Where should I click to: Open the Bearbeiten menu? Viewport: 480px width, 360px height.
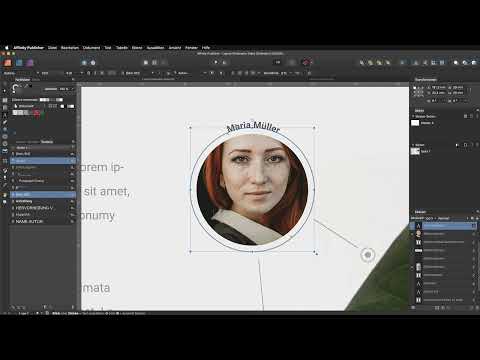click(70, 48)
